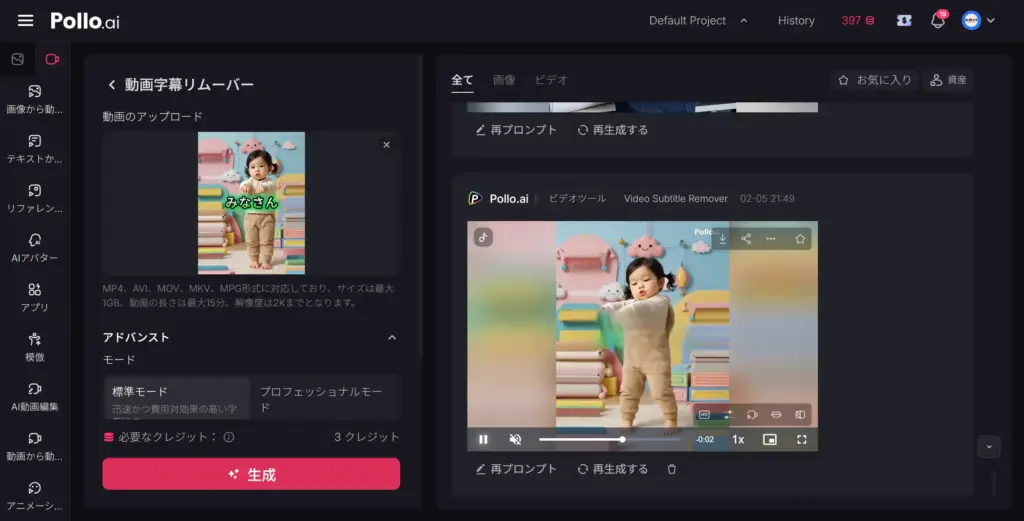
Task: Open 資産 assets button
Action: [x=948, y=80]
